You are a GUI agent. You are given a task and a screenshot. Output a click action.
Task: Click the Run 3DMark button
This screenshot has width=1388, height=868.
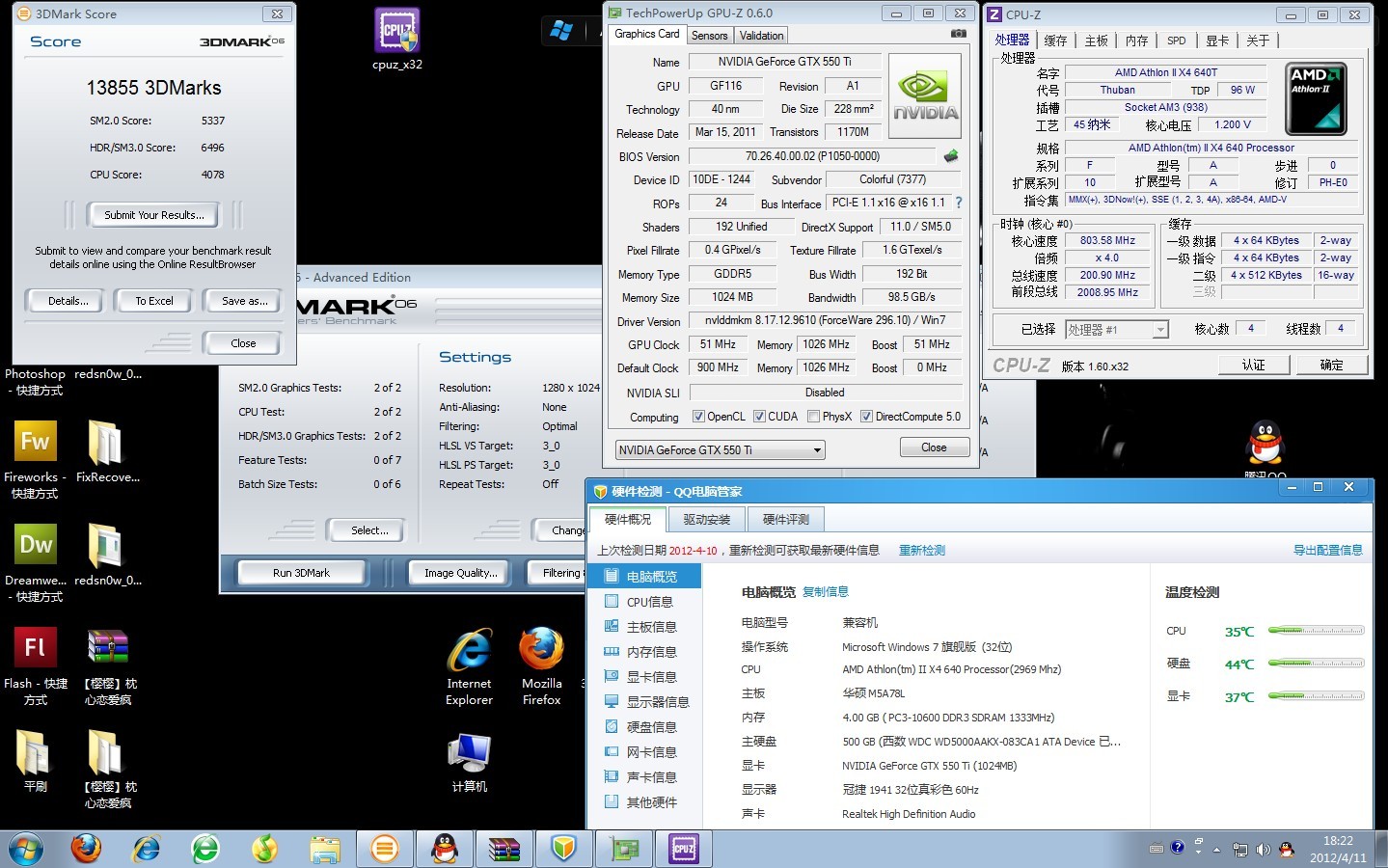tap(301, 573)
